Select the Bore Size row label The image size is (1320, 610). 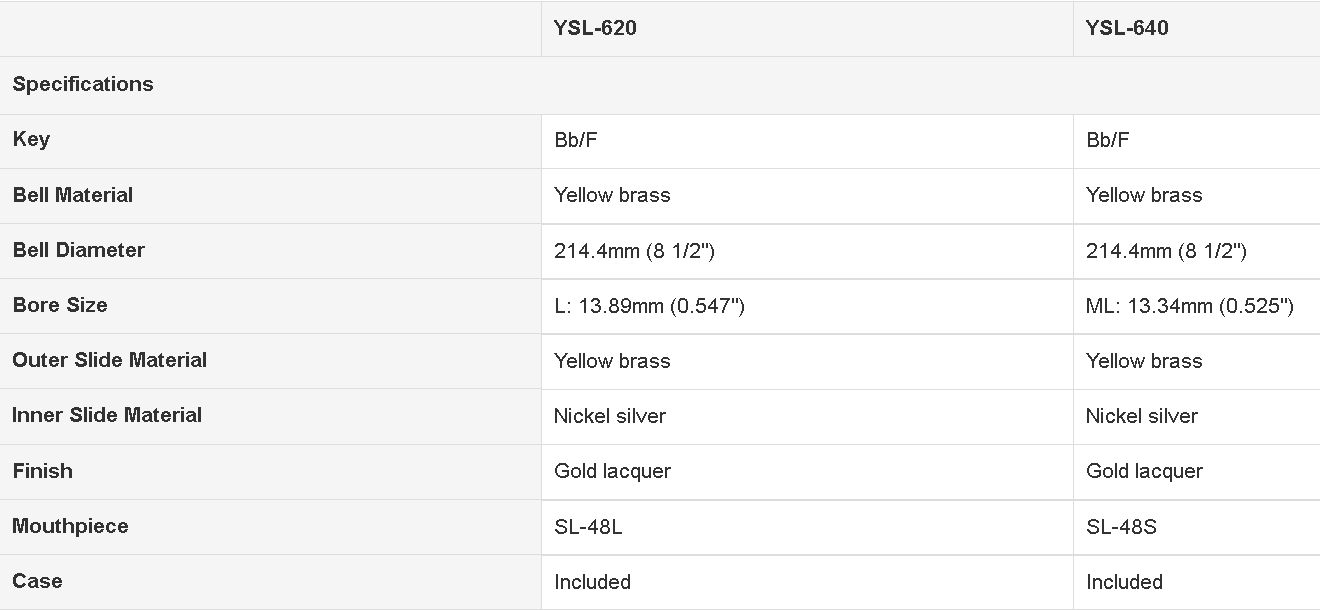coord(60,305)
